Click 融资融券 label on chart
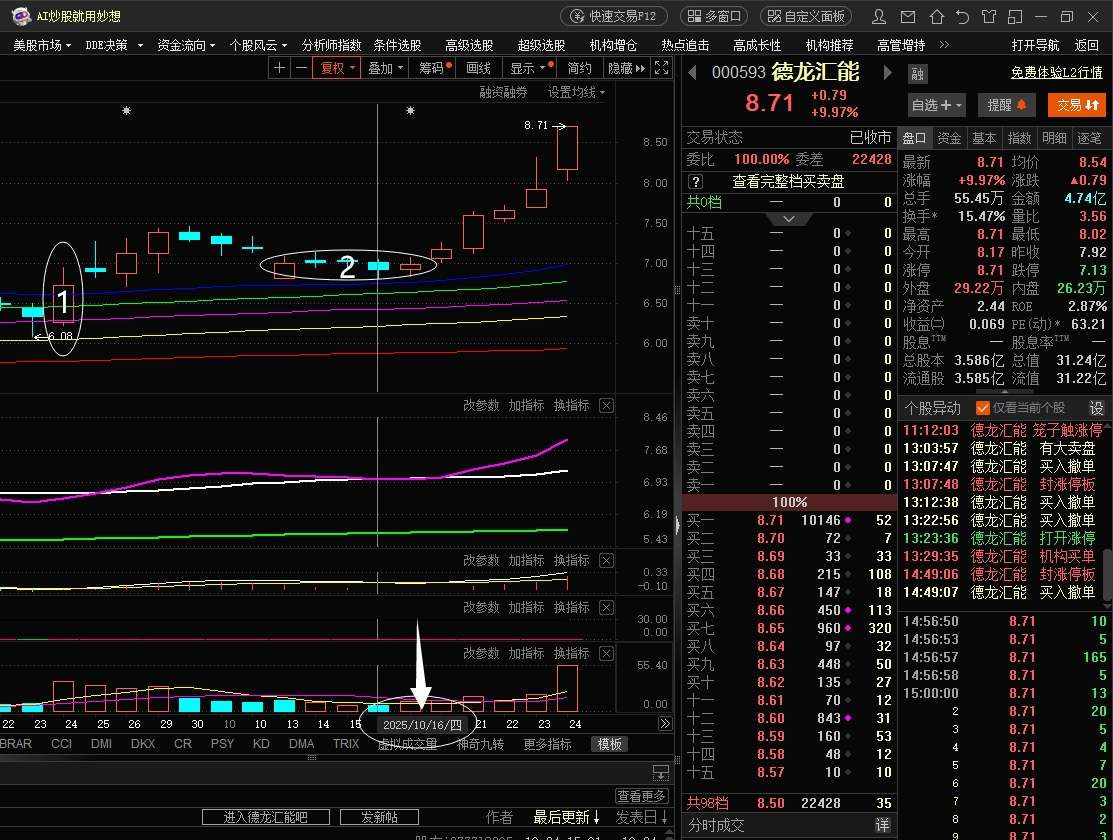The width and height of the screenshot is (1113, 840). (x=503, y=92)
